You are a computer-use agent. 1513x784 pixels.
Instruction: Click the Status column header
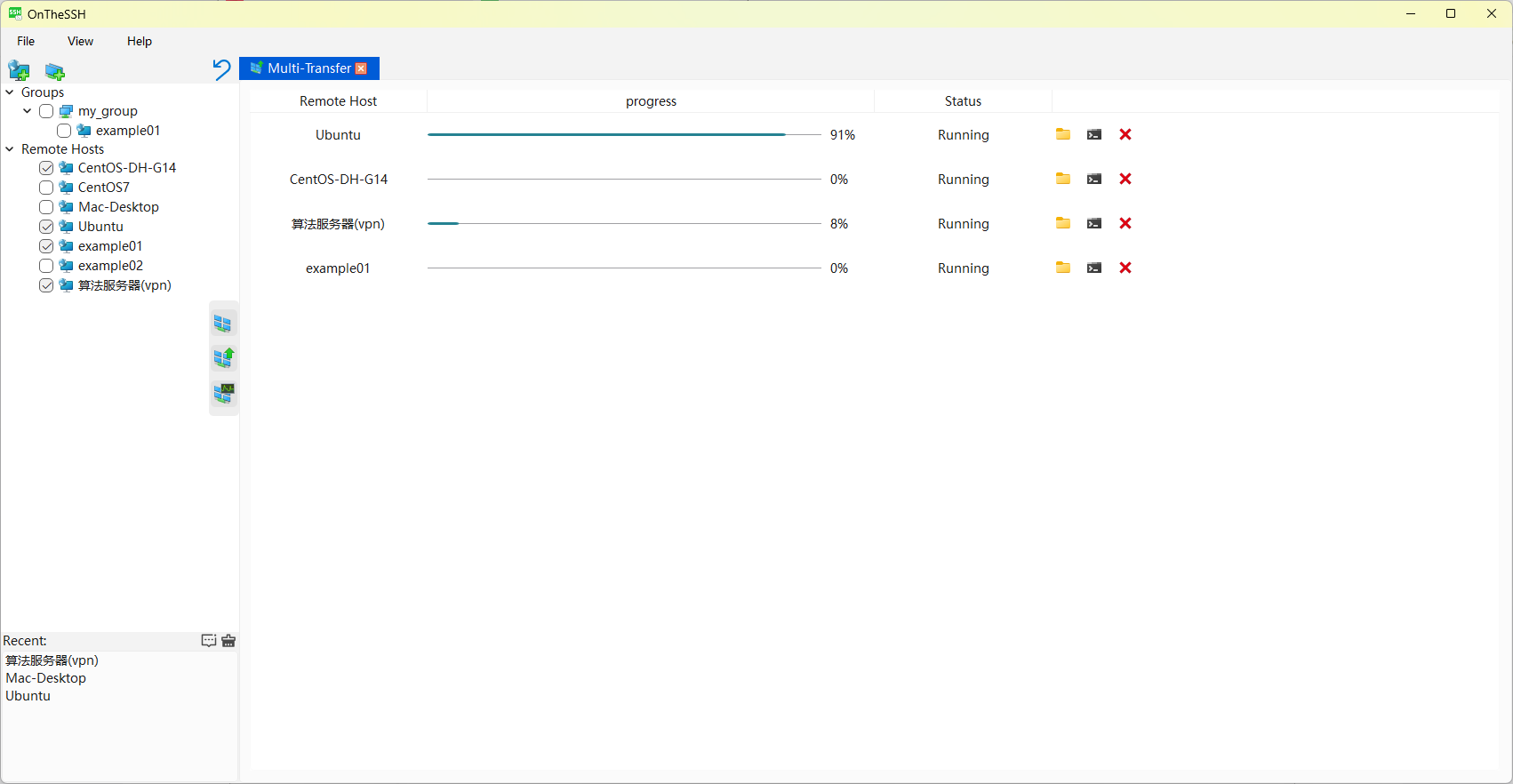click(963, 101)
